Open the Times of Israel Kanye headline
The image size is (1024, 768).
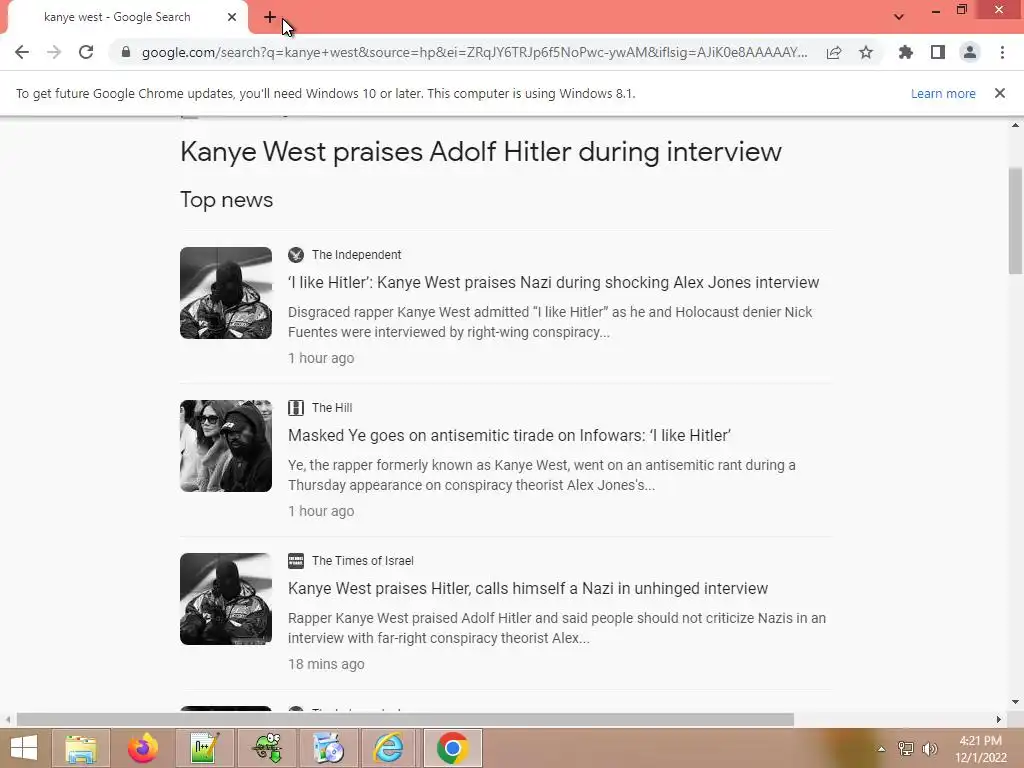pyautogui.click(x=528, y=588)
